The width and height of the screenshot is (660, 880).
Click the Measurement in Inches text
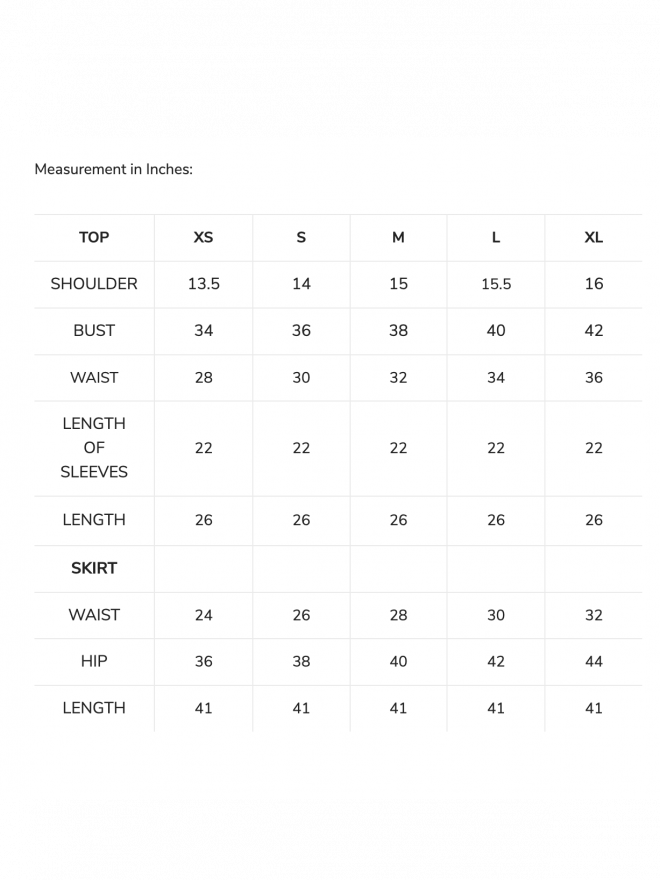[113, 169]
